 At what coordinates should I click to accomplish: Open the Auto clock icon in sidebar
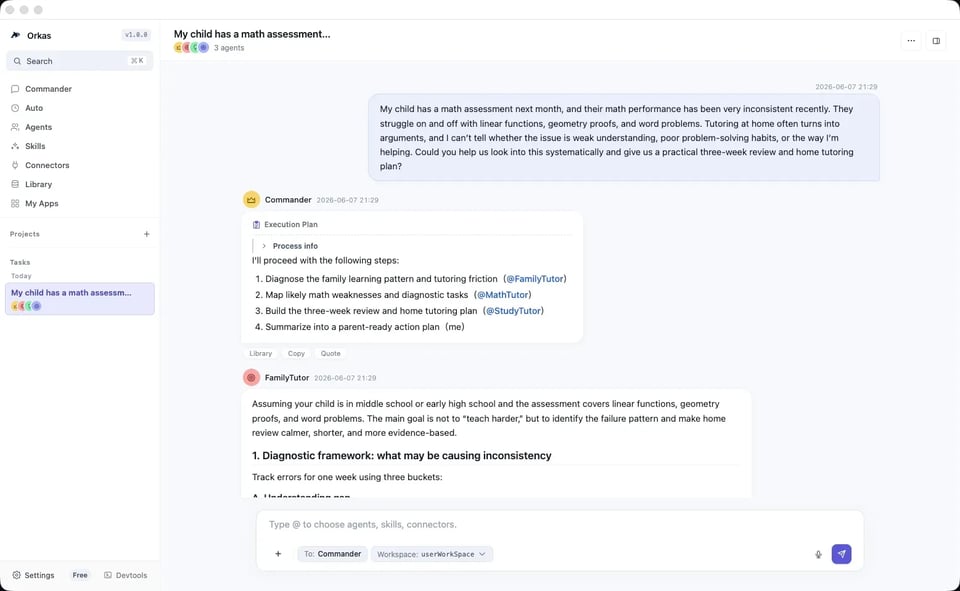pyautogui.click(x=15, y=108)
